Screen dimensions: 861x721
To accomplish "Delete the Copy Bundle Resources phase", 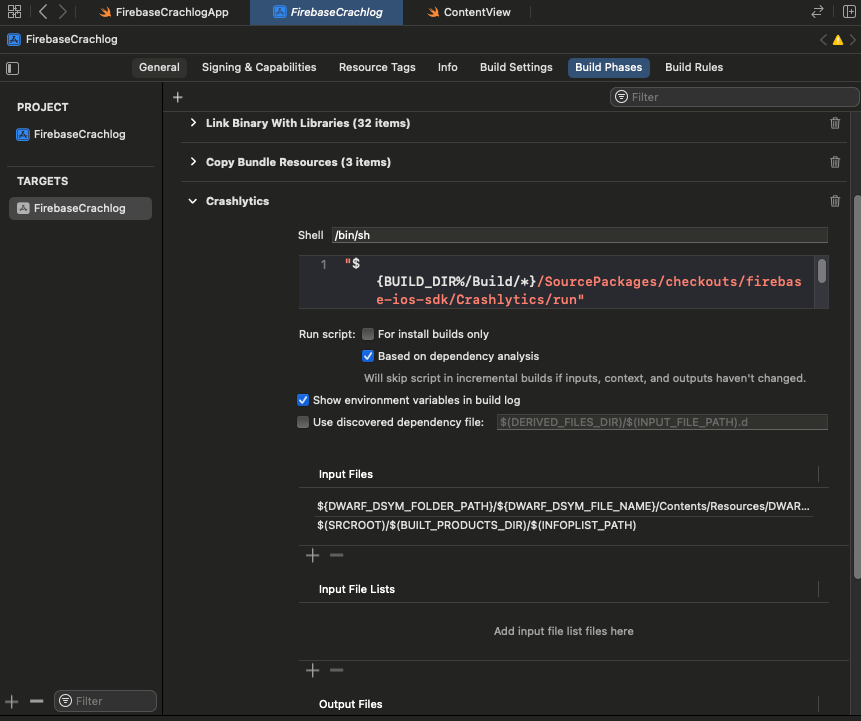I will pyautogui.click(x=835, y=162).
